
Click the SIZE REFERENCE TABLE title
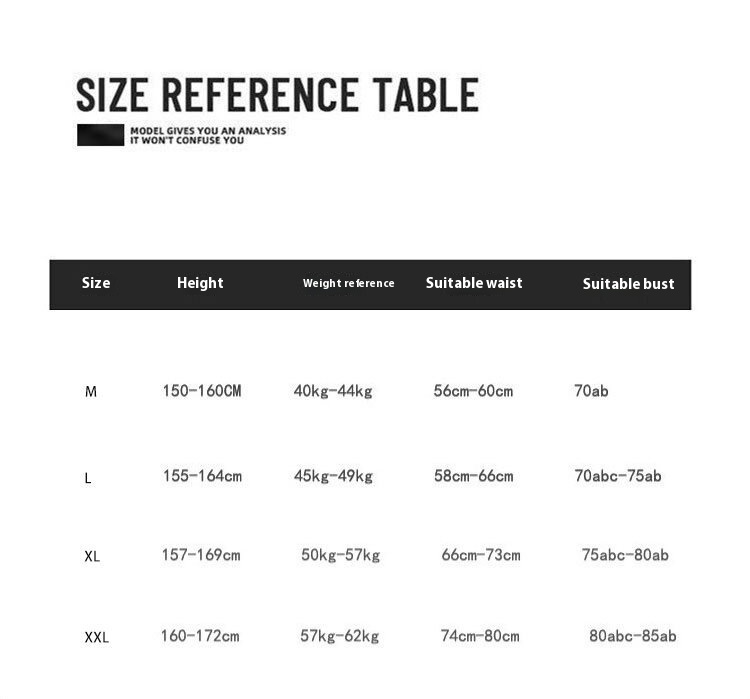(x=277, y=95)
